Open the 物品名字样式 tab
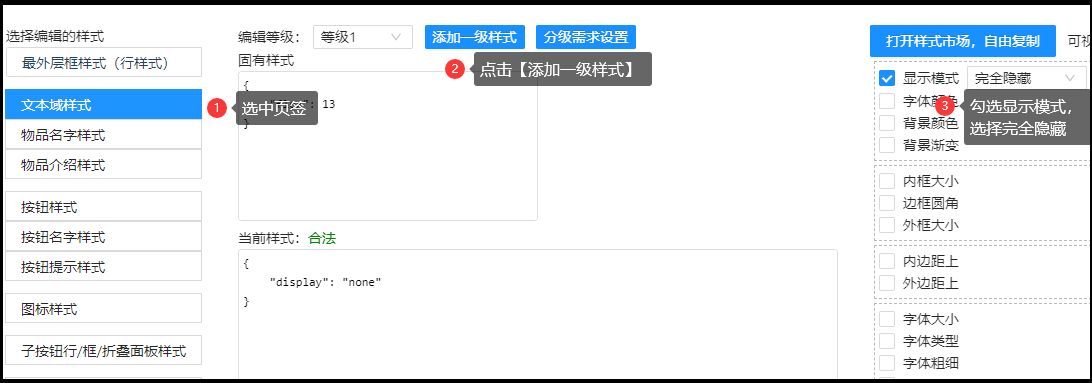Image resolution: width=1092 pixels, height=383 pixels. point(103,134)
